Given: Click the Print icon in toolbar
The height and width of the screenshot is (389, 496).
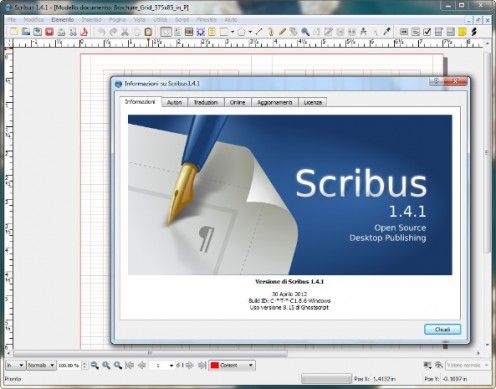Looking at the screenshot, I should click(x=61, y=32).
